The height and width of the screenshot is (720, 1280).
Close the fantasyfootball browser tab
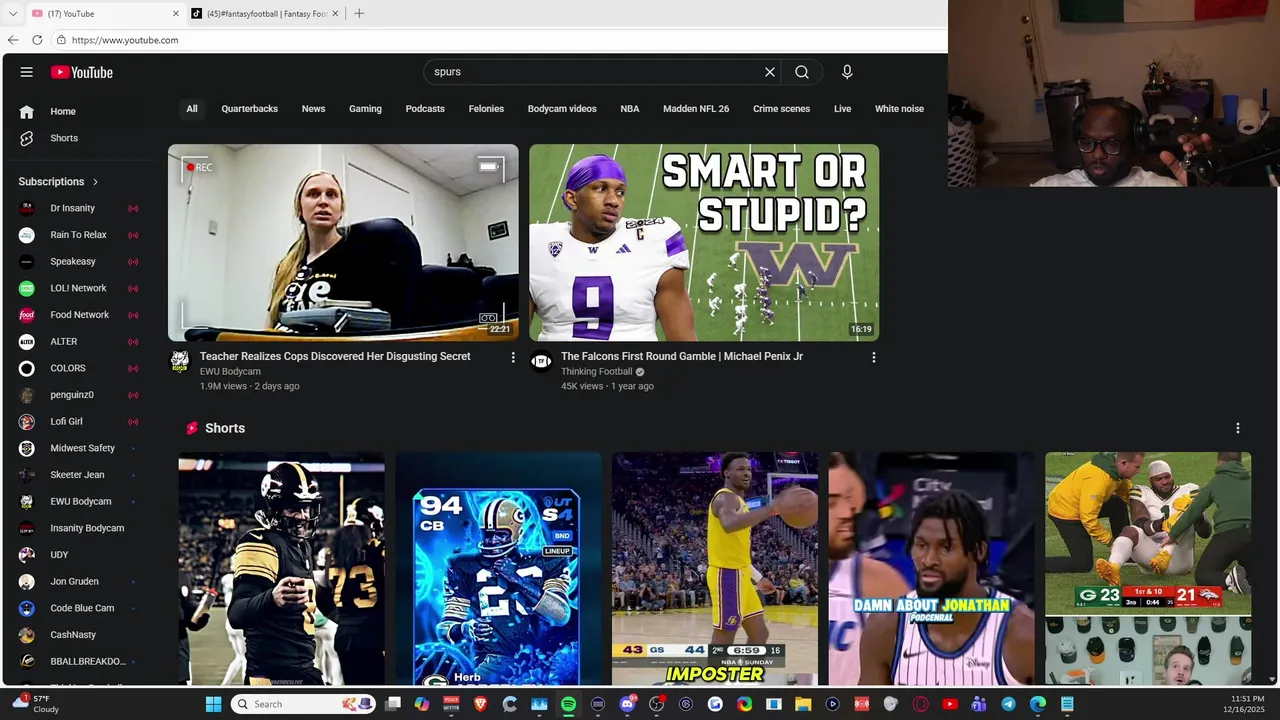[335, 13]
